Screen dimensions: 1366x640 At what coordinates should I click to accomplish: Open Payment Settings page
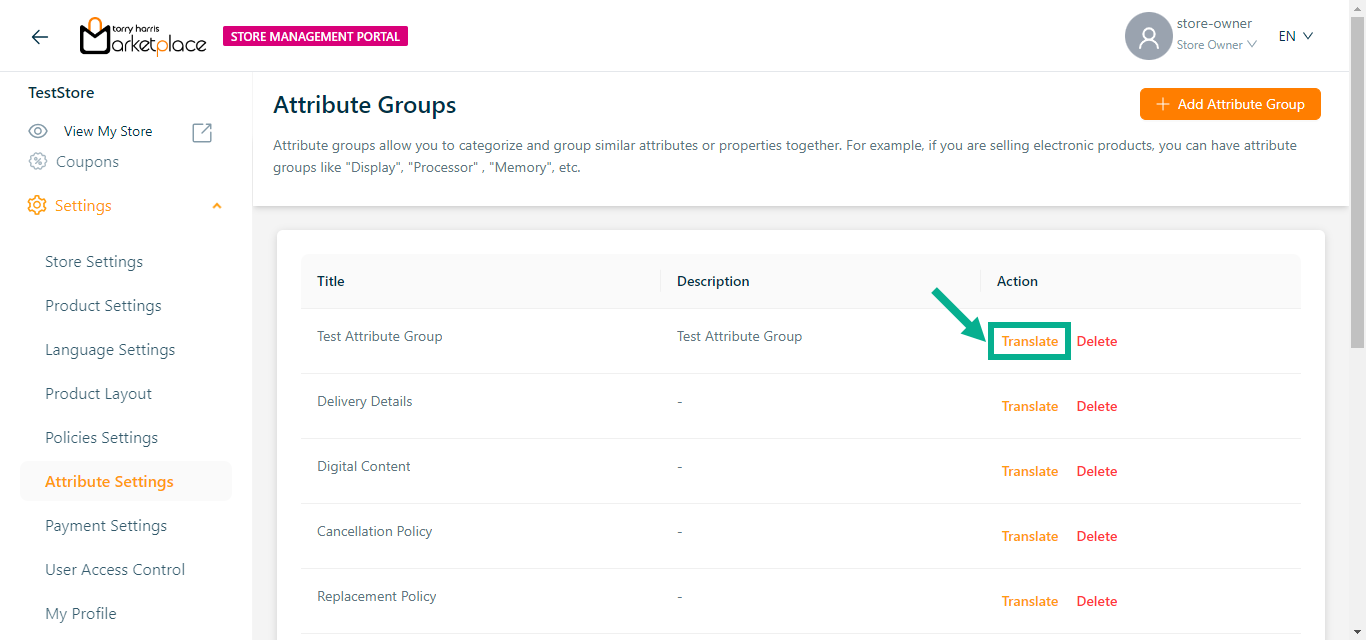point(106,525)
